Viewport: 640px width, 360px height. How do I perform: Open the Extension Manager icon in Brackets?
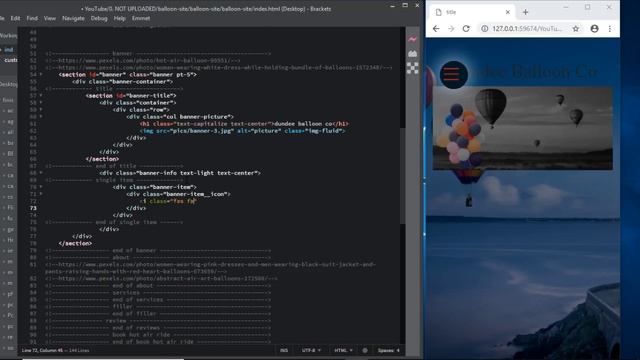point(412,53)
